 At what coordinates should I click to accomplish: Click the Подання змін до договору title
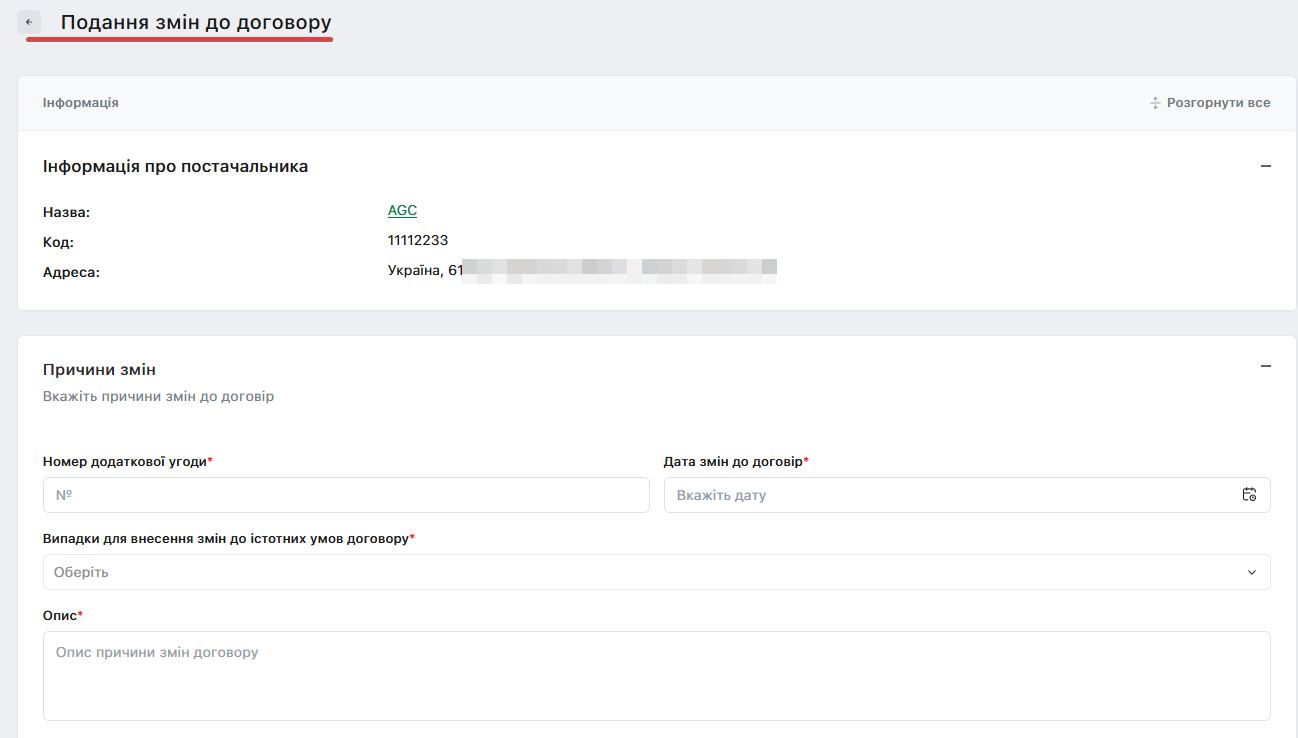click(x=196, y=22)
